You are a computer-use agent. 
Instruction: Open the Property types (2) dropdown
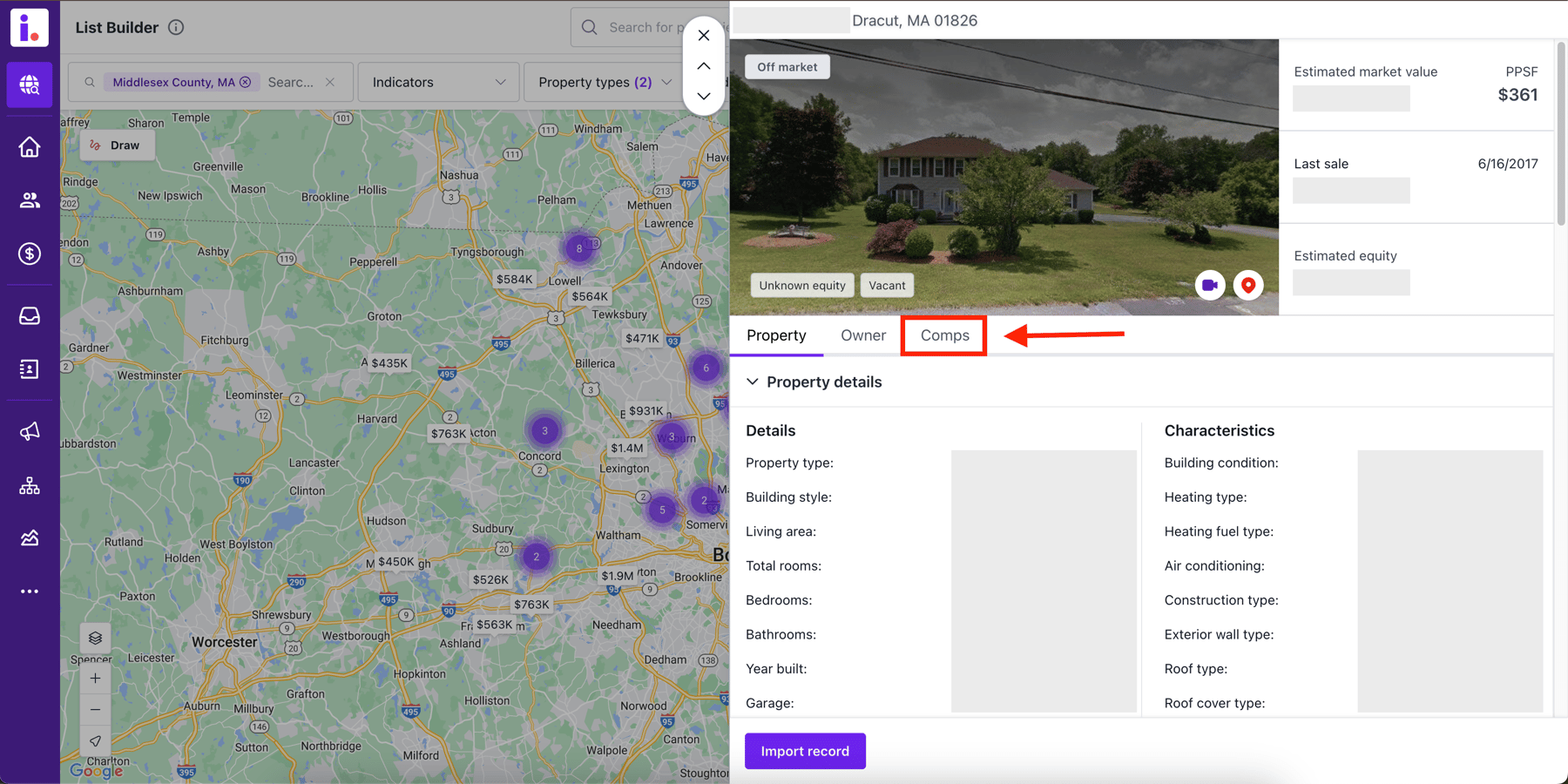click(x=605, y=82)
